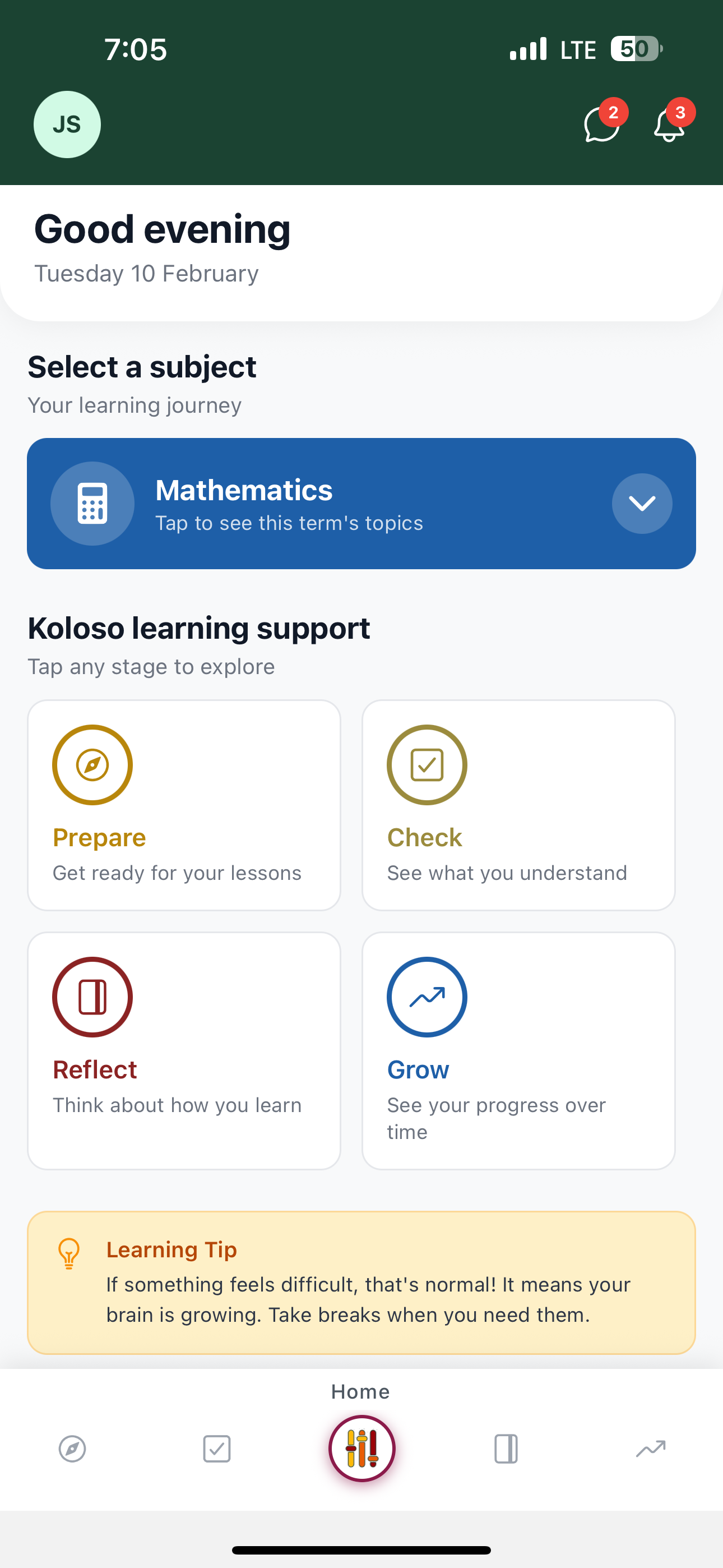Select the compass icon in bottom navigation
This screenshot has width=723, height=1568.
click(x=72, y=1449)
